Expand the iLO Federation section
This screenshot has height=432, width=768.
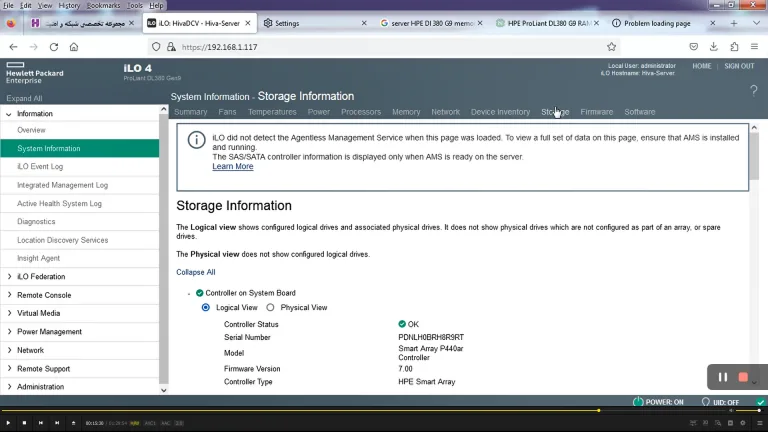[9, 277]
